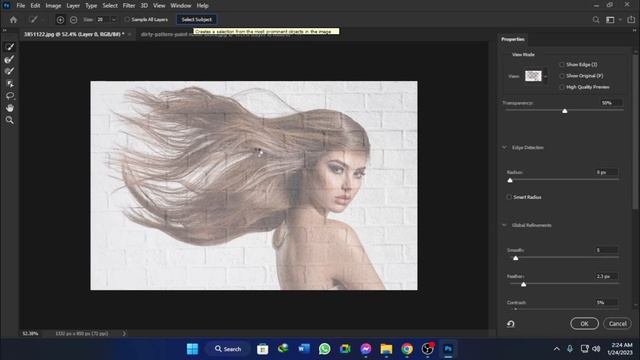Expand the collapsed toolbar double-arrow

[x=4, y=30]
